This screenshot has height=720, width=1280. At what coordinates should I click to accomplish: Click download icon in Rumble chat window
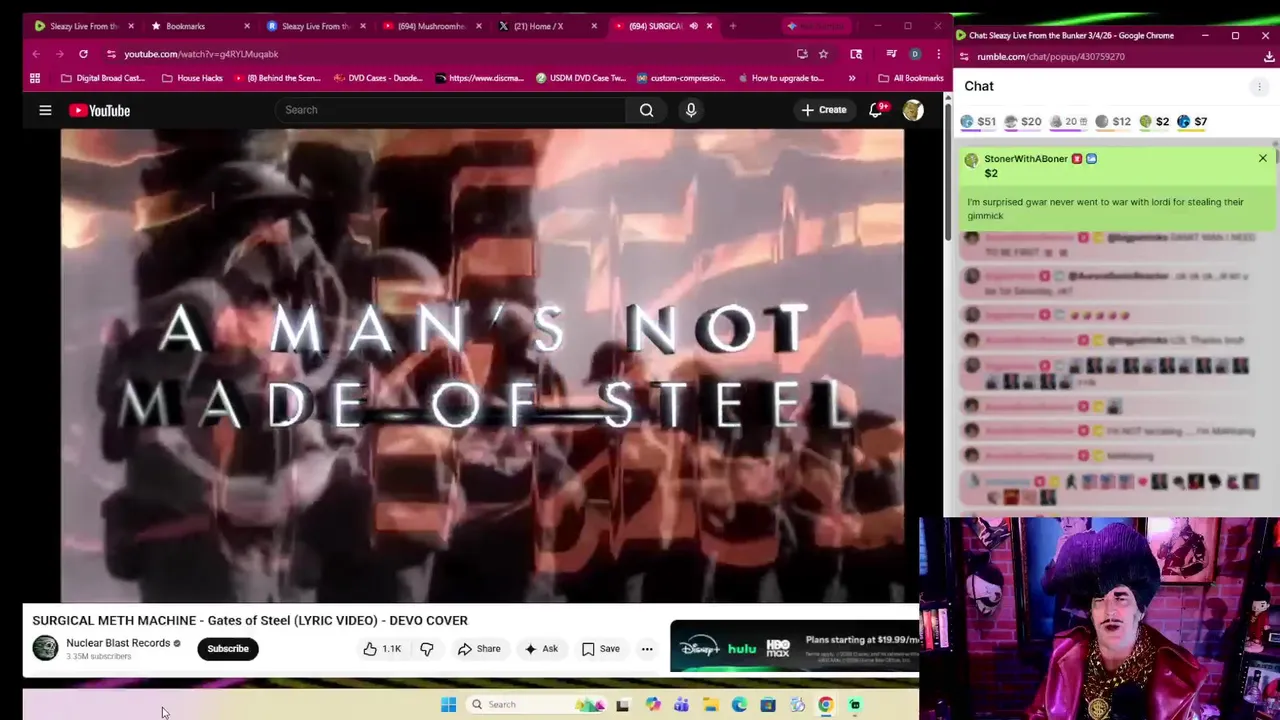pos(1269,57)
